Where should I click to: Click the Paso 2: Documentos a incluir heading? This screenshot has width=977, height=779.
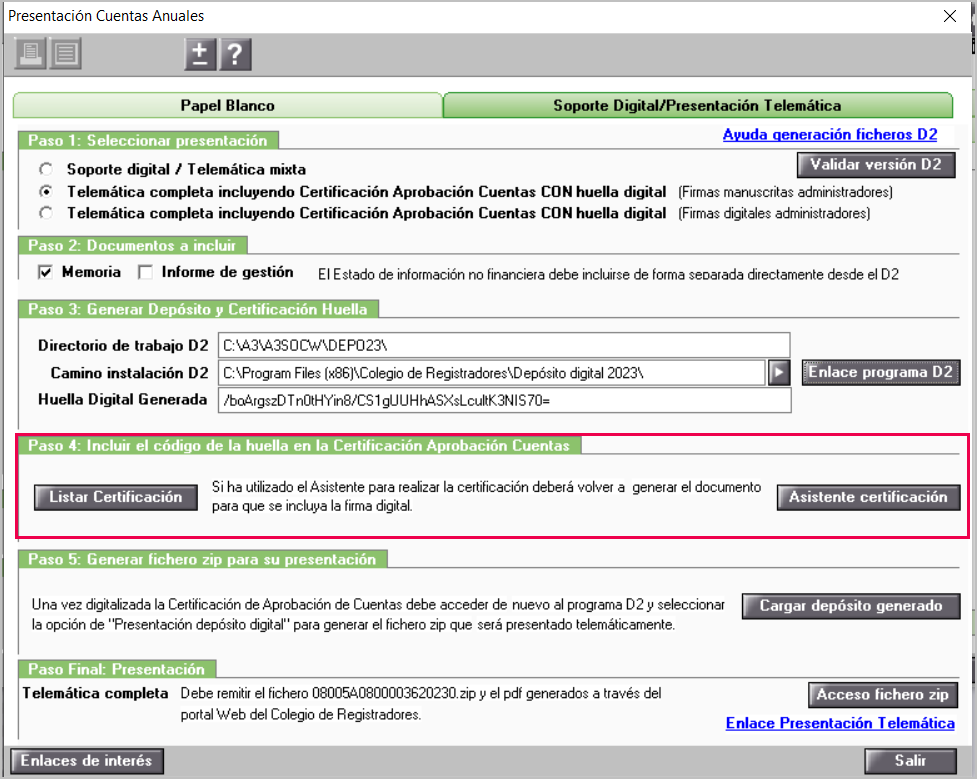[132, 246]
